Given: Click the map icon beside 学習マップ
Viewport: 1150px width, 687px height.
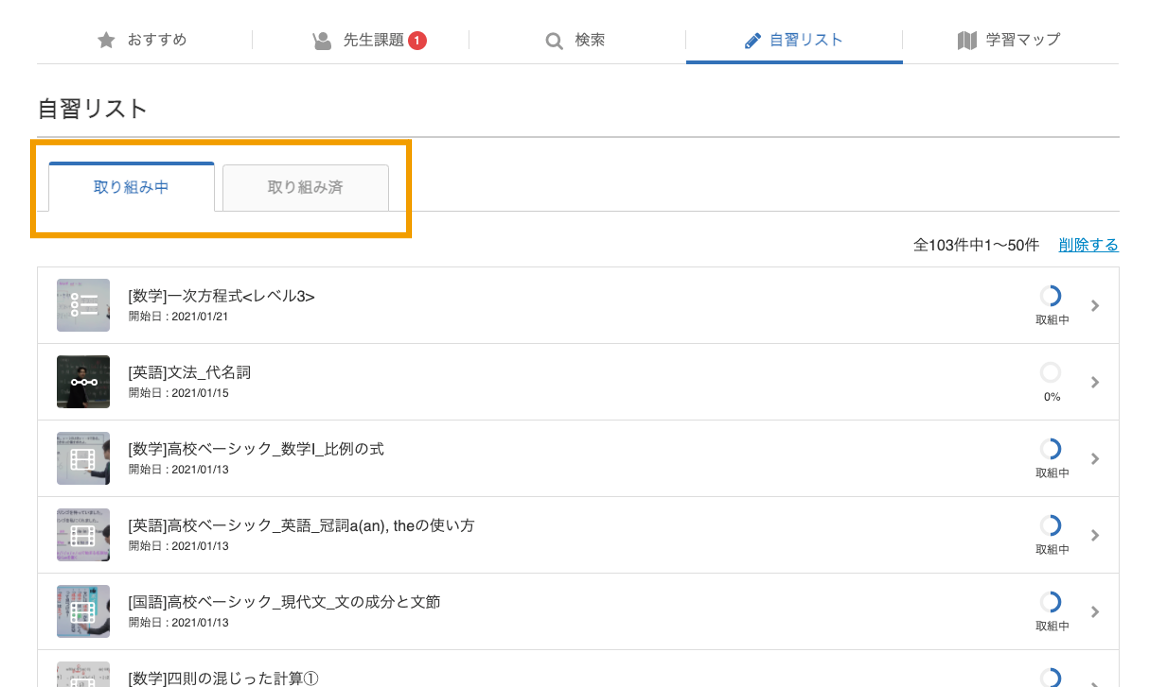Looking at the screenshot, I should (967, 40).
